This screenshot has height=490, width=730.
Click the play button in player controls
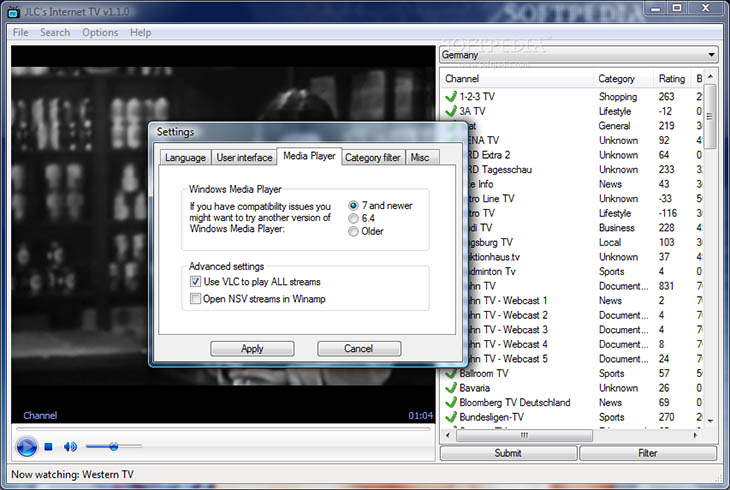tap(27, 447)
